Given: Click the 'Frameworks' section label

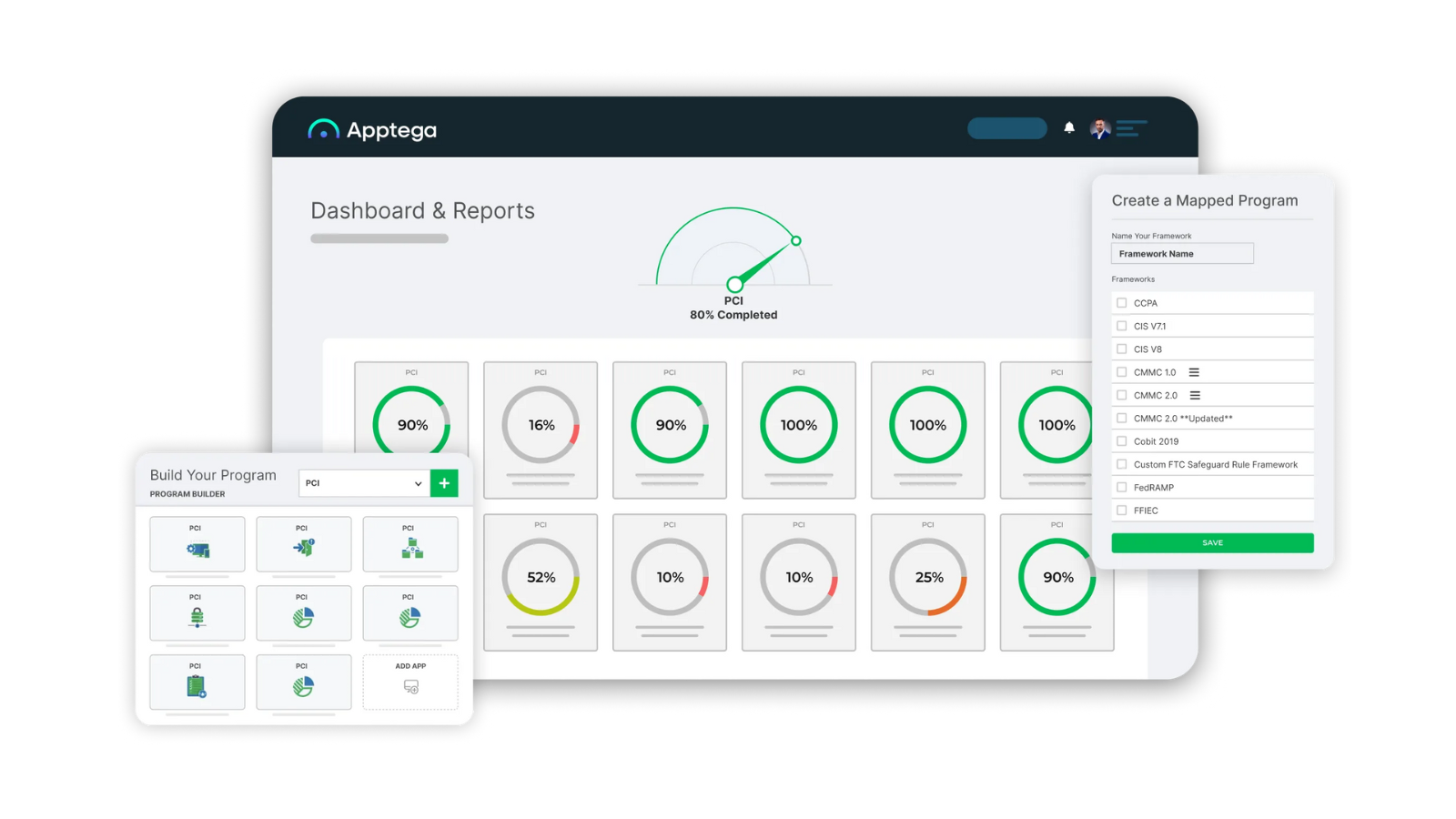Looking at the screenshot, I should pyautogui.click(x=1133, y=279).
